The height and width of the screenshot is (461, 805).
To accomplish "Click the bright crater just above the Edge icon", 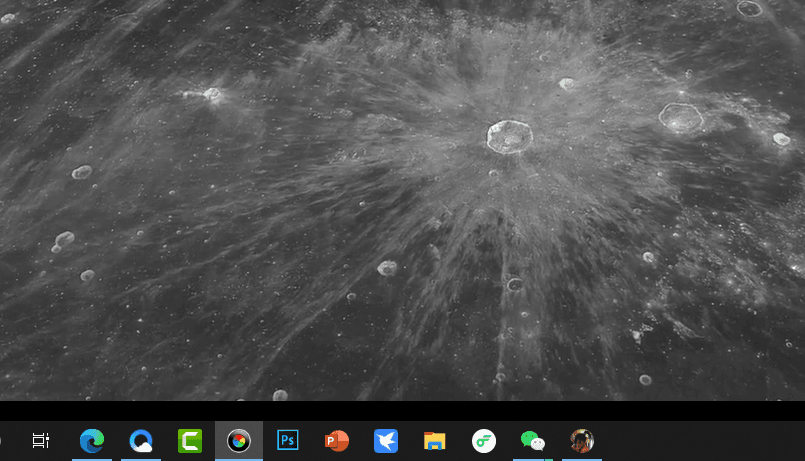I will tap(87, 276).
